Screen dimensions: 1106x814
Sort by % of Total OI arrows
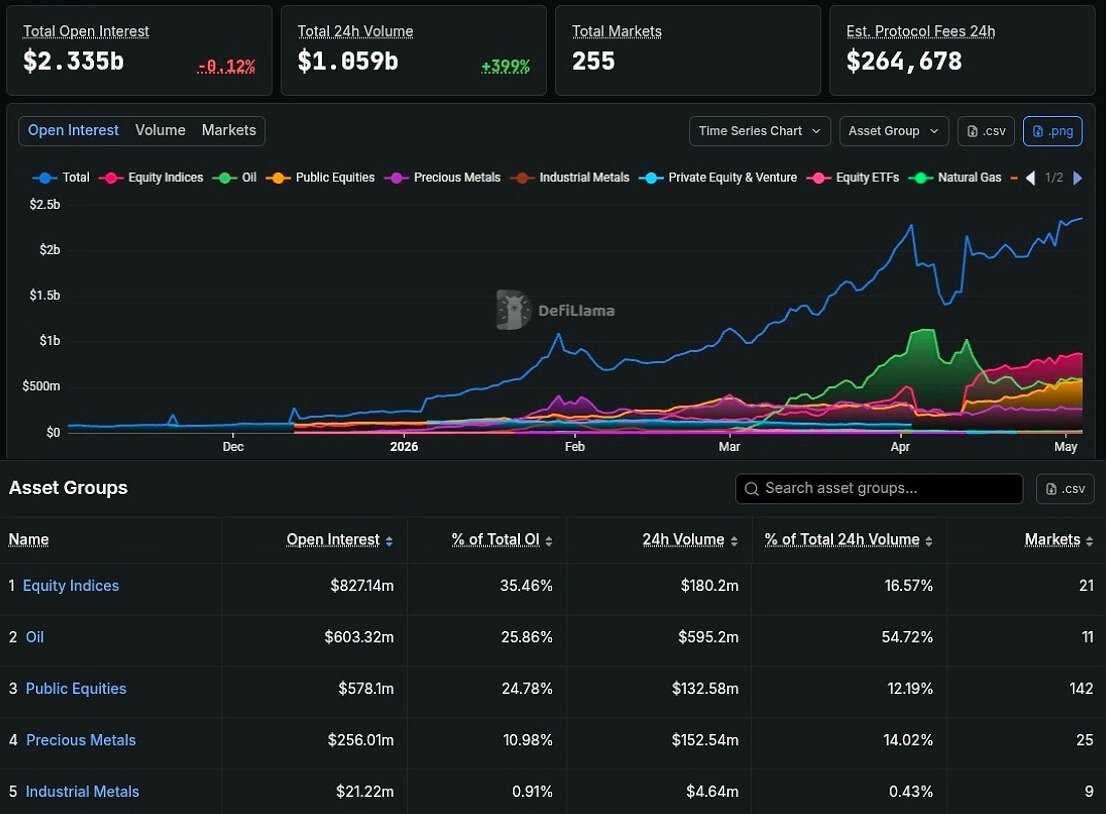coord(549,541)
